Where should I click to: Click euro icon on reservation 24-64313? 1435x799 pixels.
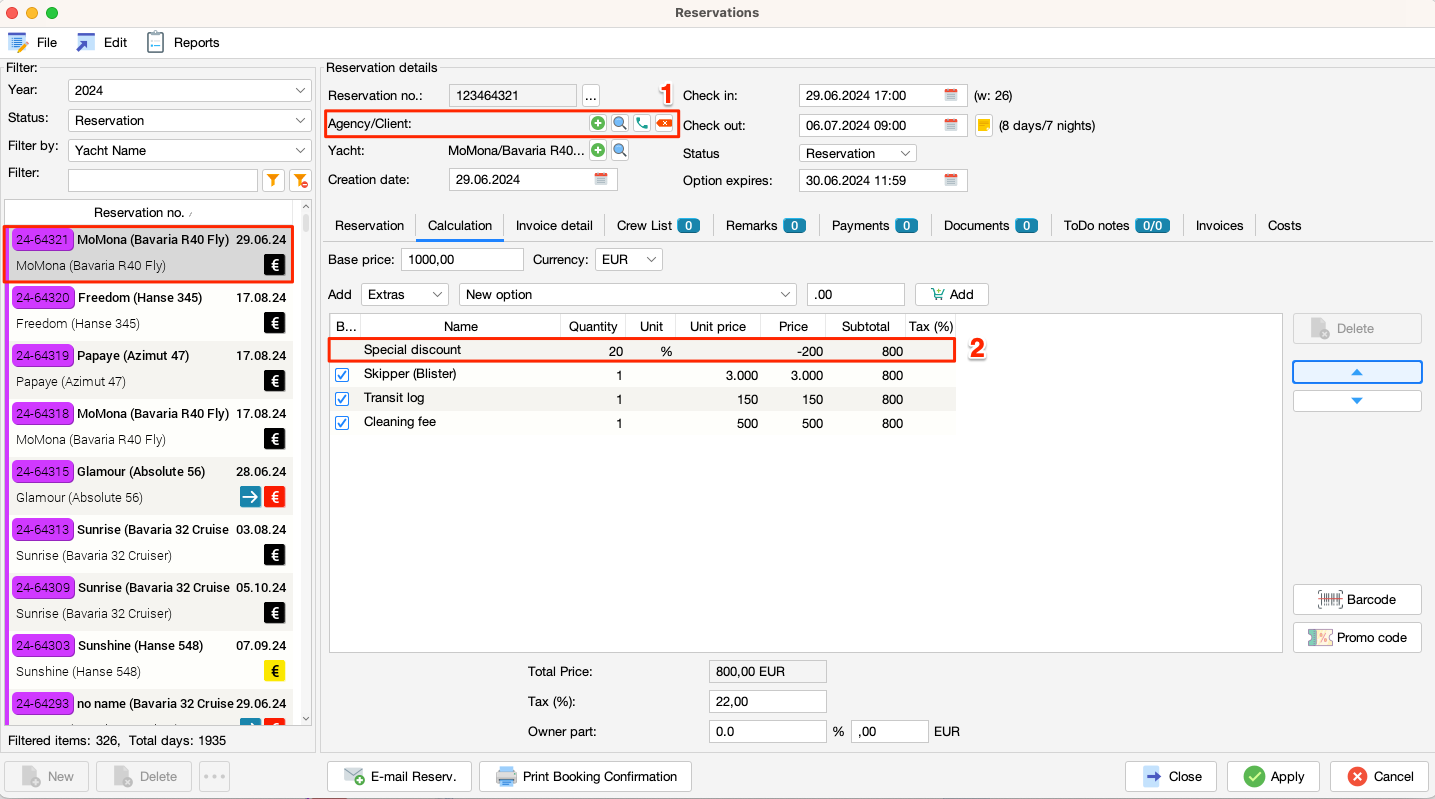click(x=275, y=555)
